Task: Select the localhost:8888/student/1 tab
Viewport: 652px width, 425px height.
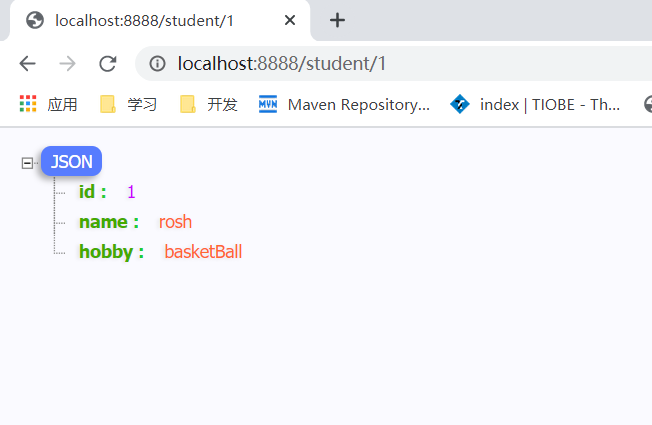Action: (x=160, y=20)
